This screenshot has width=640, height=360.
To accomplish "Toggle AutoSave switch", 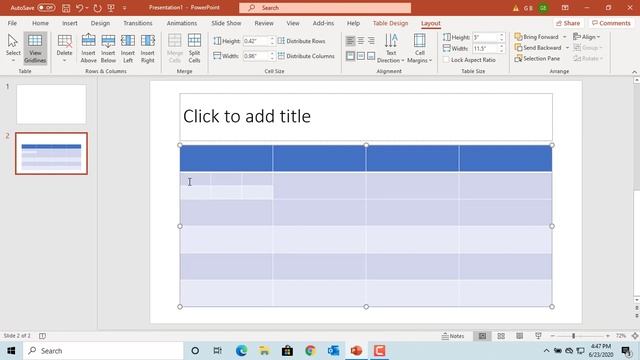I will 46,8.
